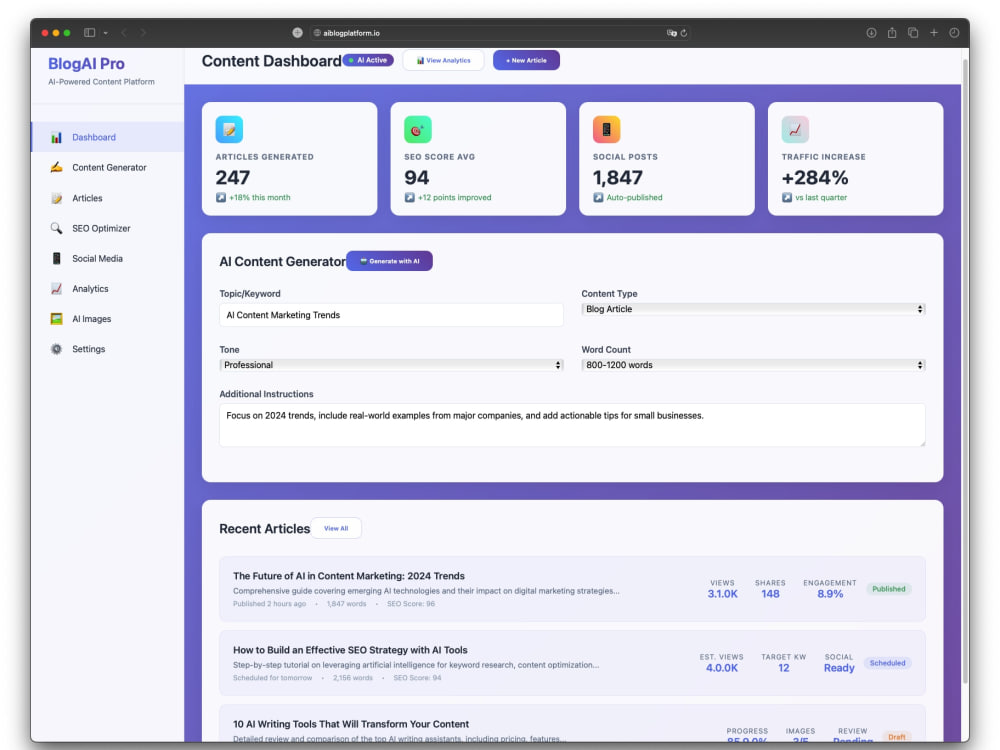The height and width of the screenshot is (750, 1000).
Task: Open browser downloads icon
Action: pyautogui.click(x=871, y=33)
